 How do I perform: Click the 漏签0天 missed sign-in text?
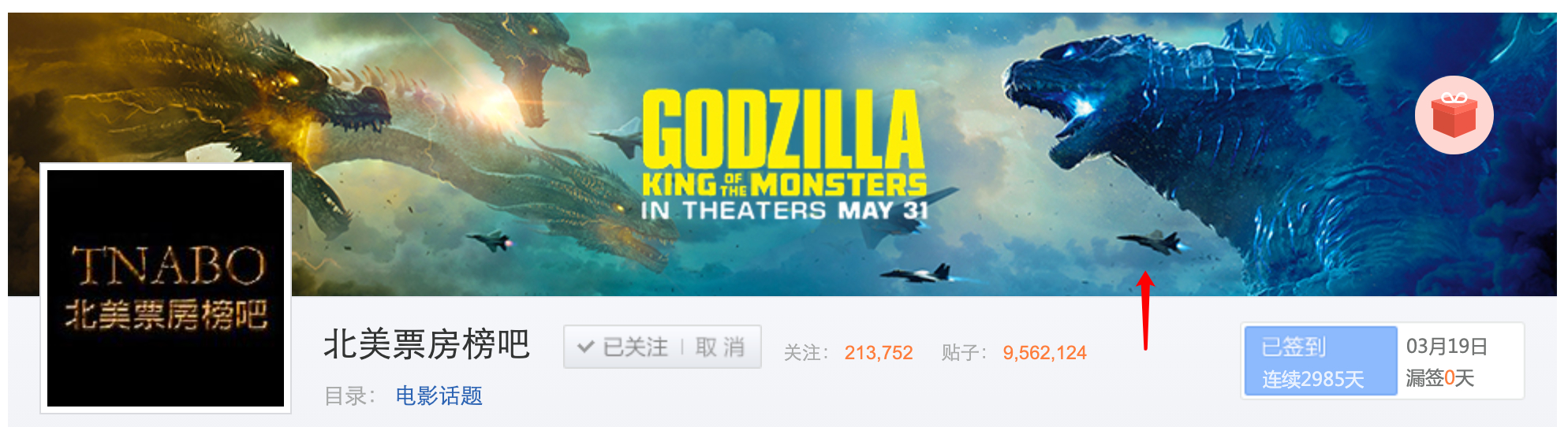point(1439,378)
